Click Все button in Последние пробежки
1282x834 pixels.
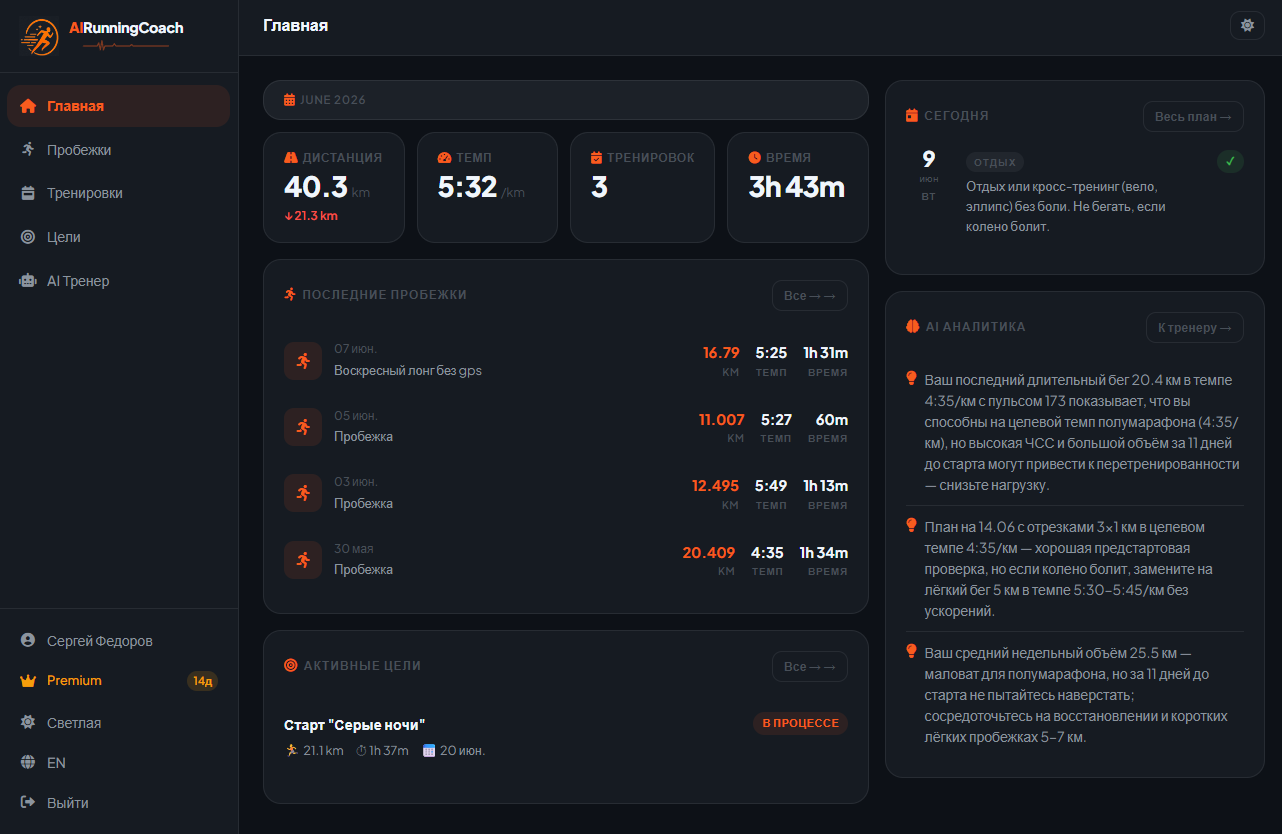tap(810, 295)
